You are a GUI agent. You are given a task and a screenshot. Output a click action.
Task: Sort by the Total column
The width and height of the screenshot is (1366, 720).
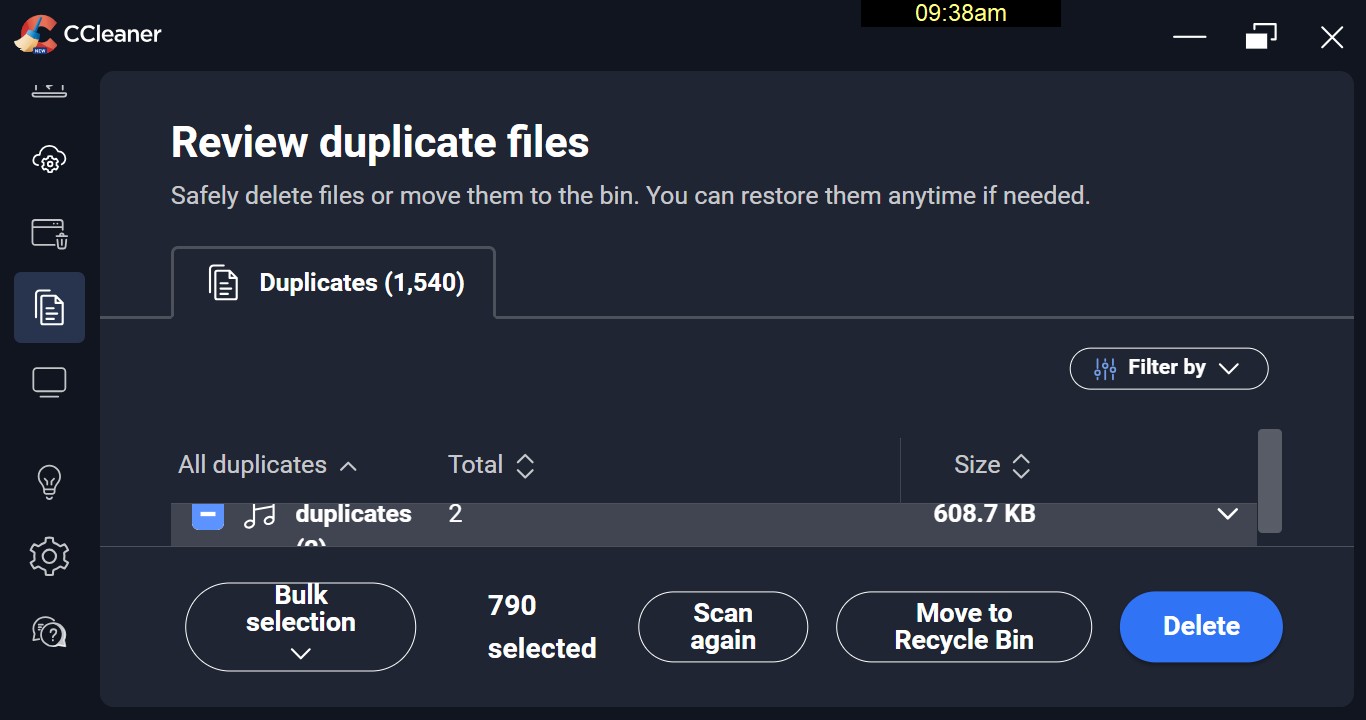click(491, 465)
